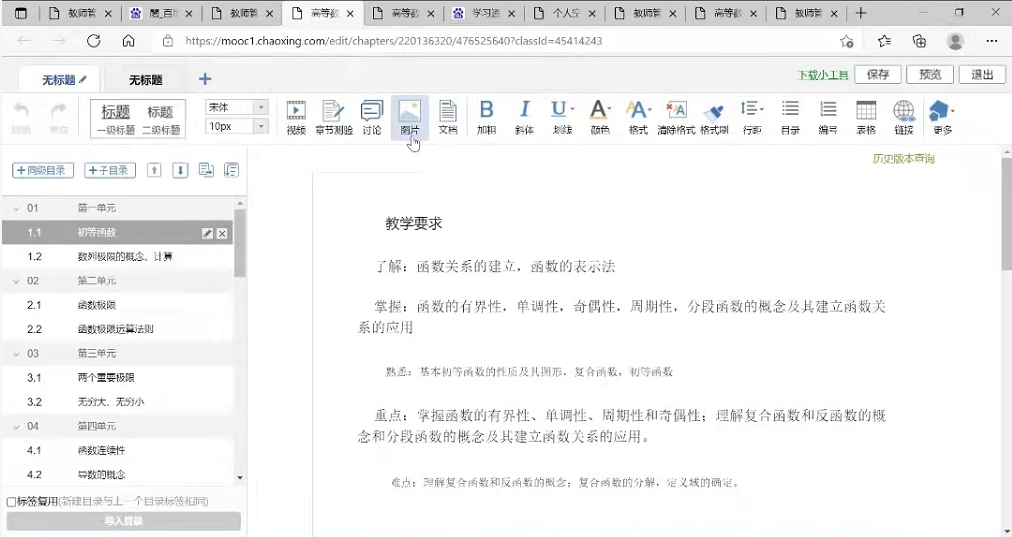Open the 历史版本查询 link
Viewport: 1012px width, 537px height.
903,158
